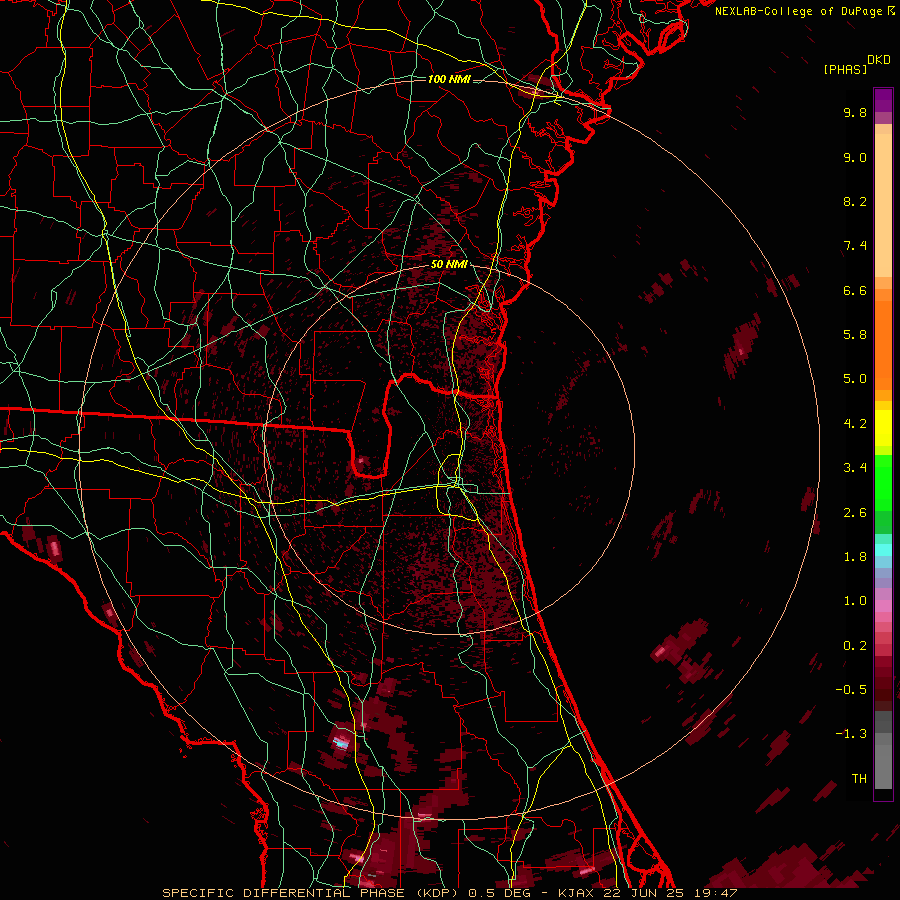Click the 1.0 scale value
Image resolution: width=900 pixels, height=900 pixels.
tap(855, 601)
